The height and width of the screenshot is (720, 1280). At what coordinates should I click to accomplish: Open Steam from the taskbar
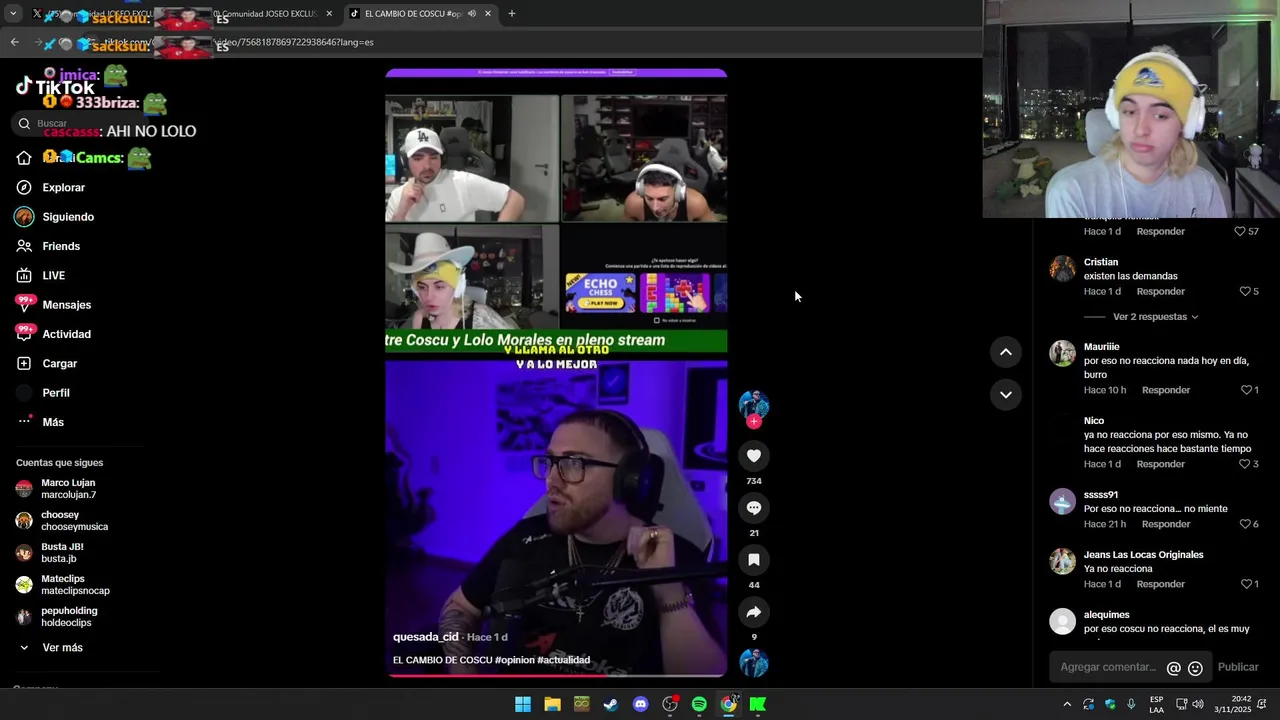pyautogui.click(x=611, y=704)
